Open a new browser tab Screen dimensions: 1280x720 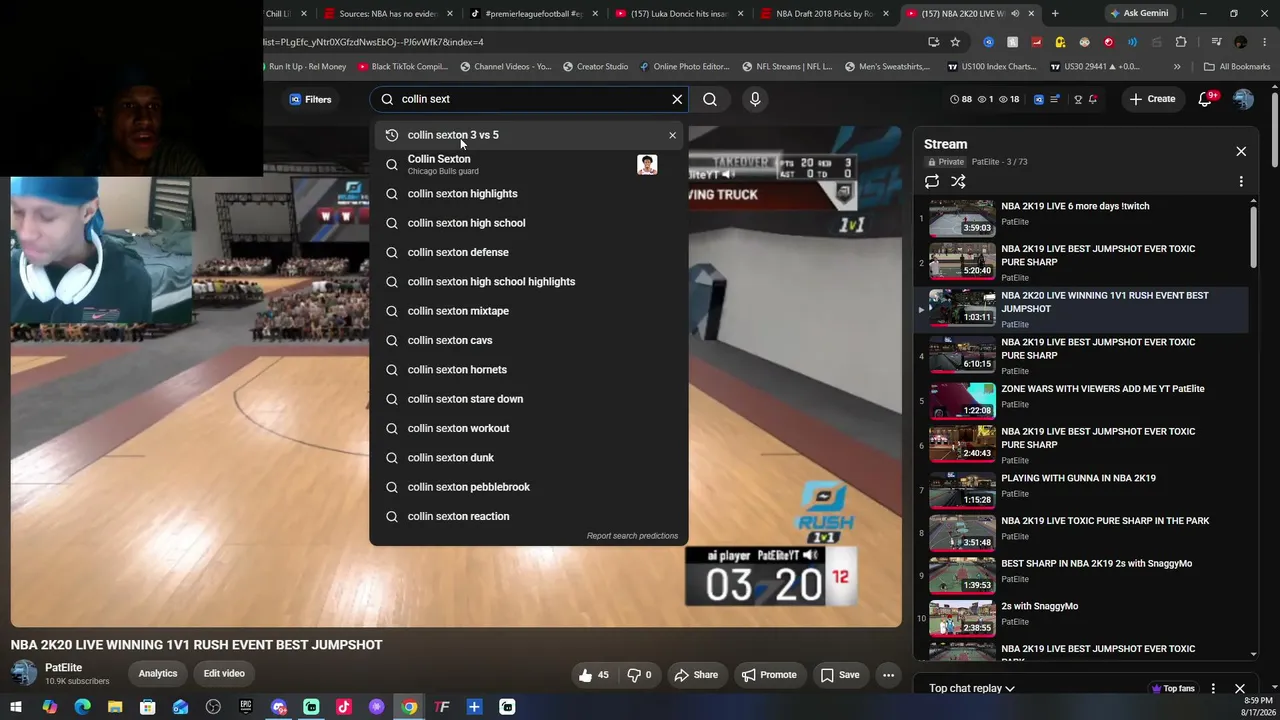click(x=1055, y=14)
